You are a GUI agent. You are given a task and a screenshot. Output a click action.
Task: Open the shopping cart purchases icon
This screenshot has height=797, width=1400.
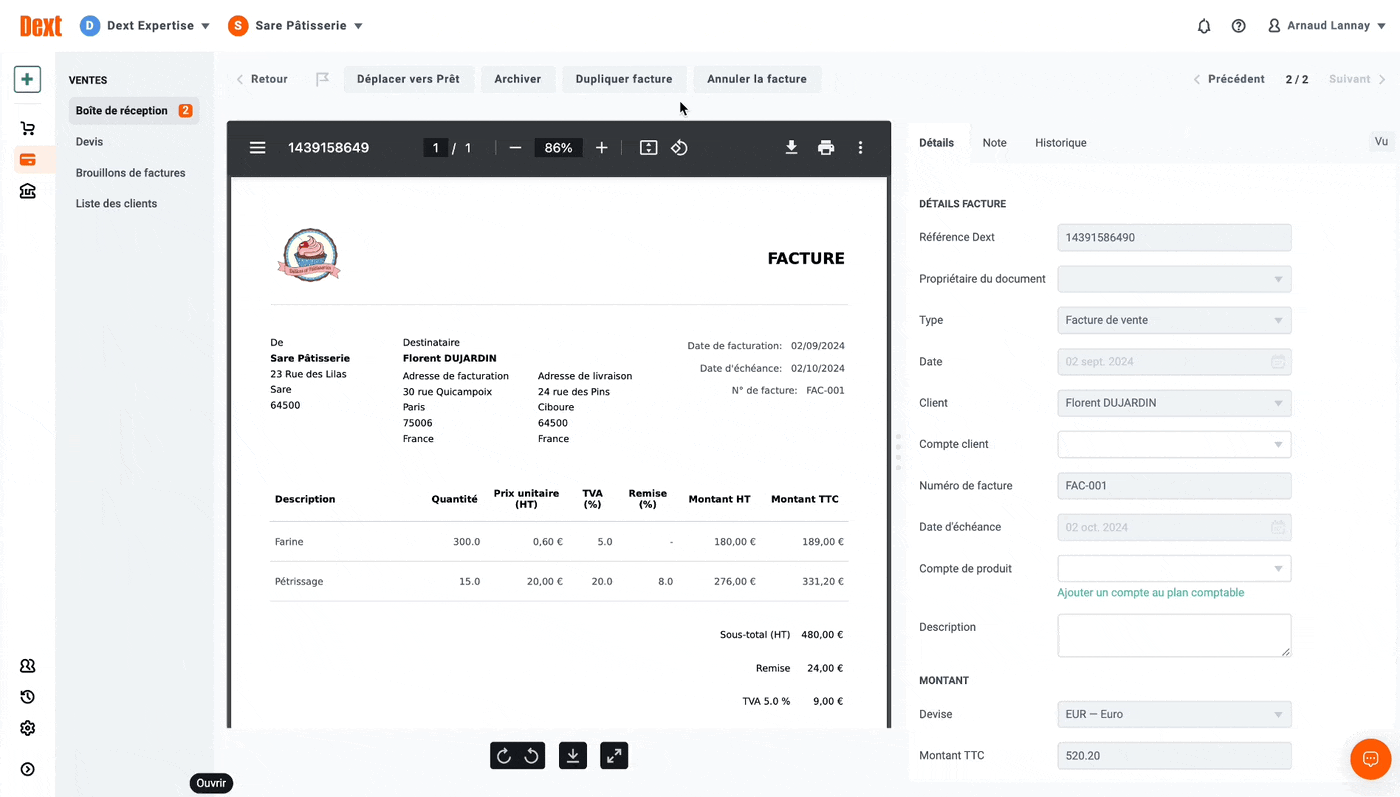point(27,128)
